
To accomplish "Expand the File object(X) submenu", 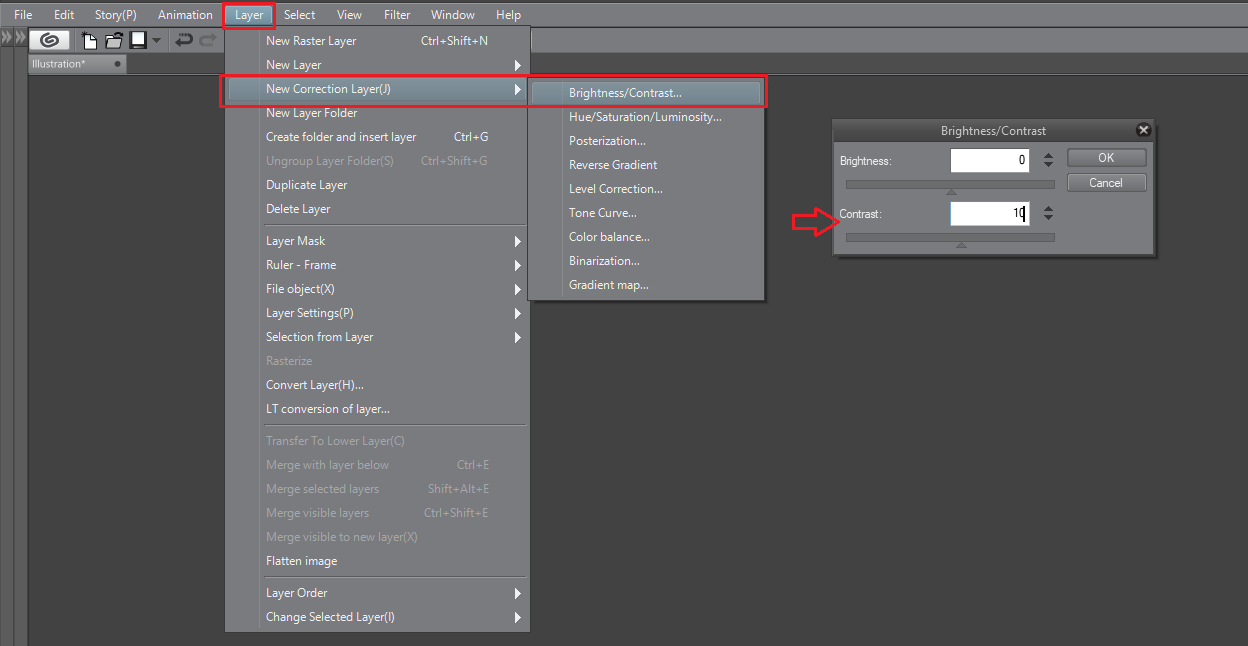I will click(377, 289).
